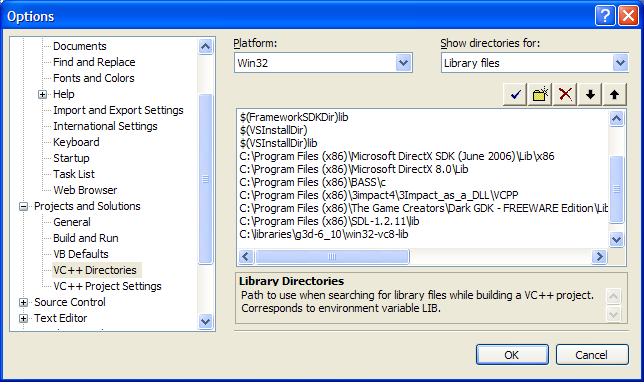Select Find and Replace in the tree
This screenshot has width=644, height=382.
pyautogui.click(x=94, y=62)
